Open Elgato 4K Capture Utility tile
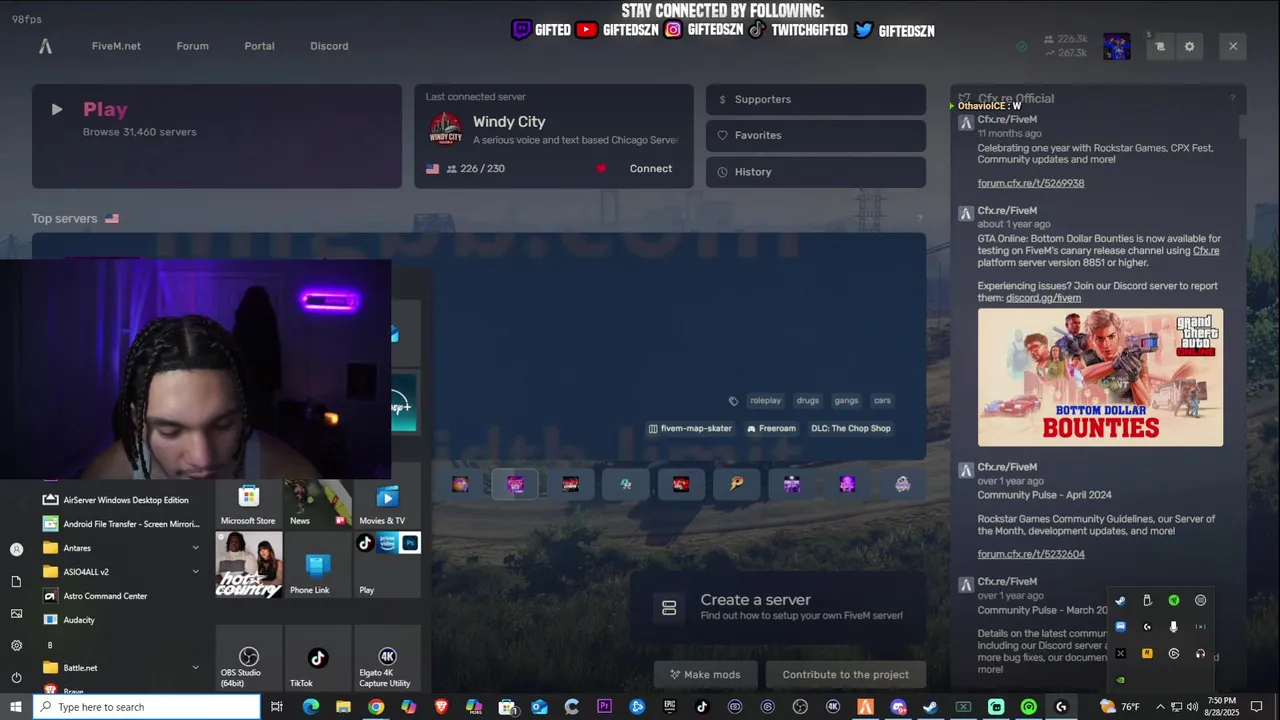 click(387, 660)
